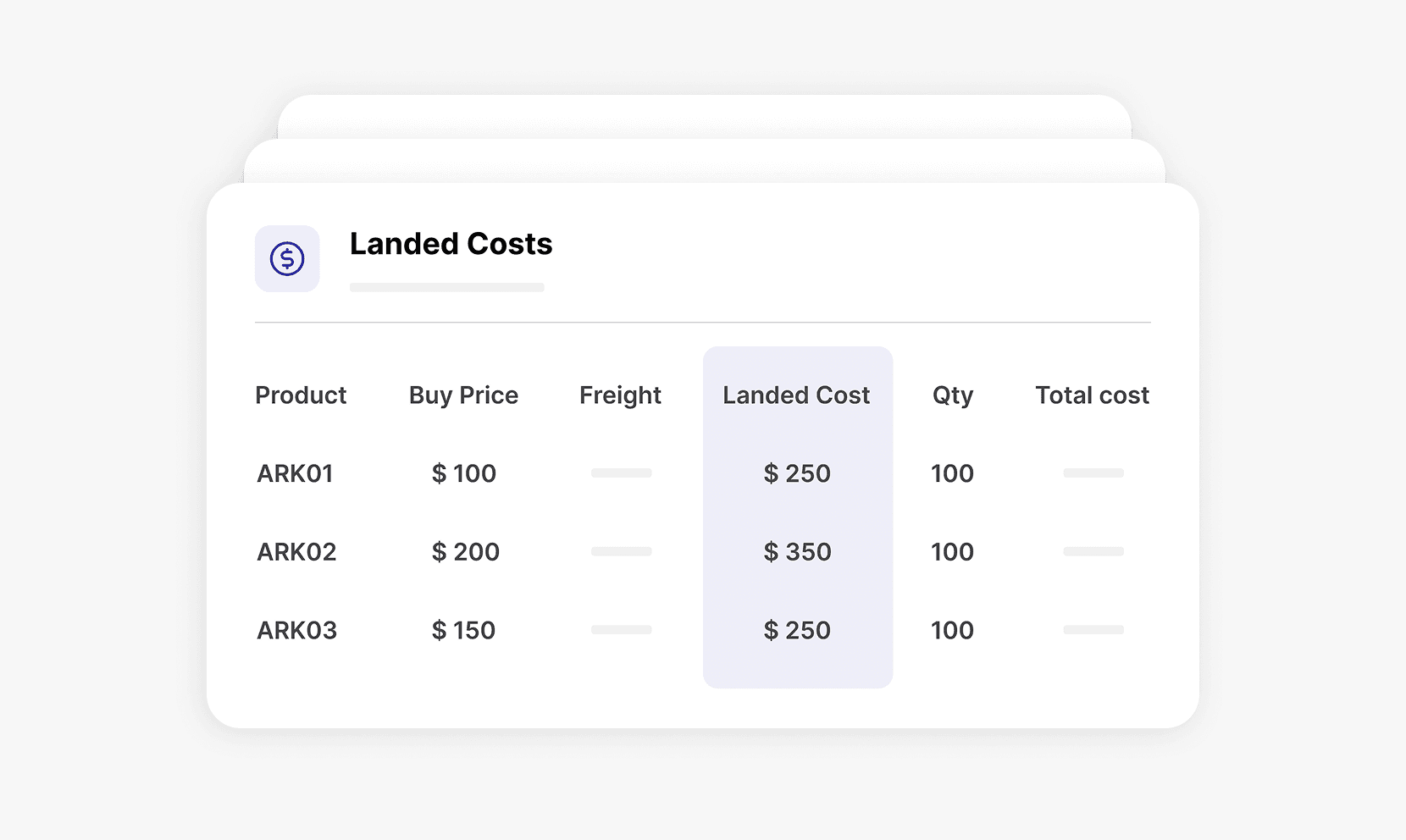Select the total cost placeholder for ARK03
The width and height of the screenshot is (1406, 840).
pyautogui.click(x=1093, y=629)
